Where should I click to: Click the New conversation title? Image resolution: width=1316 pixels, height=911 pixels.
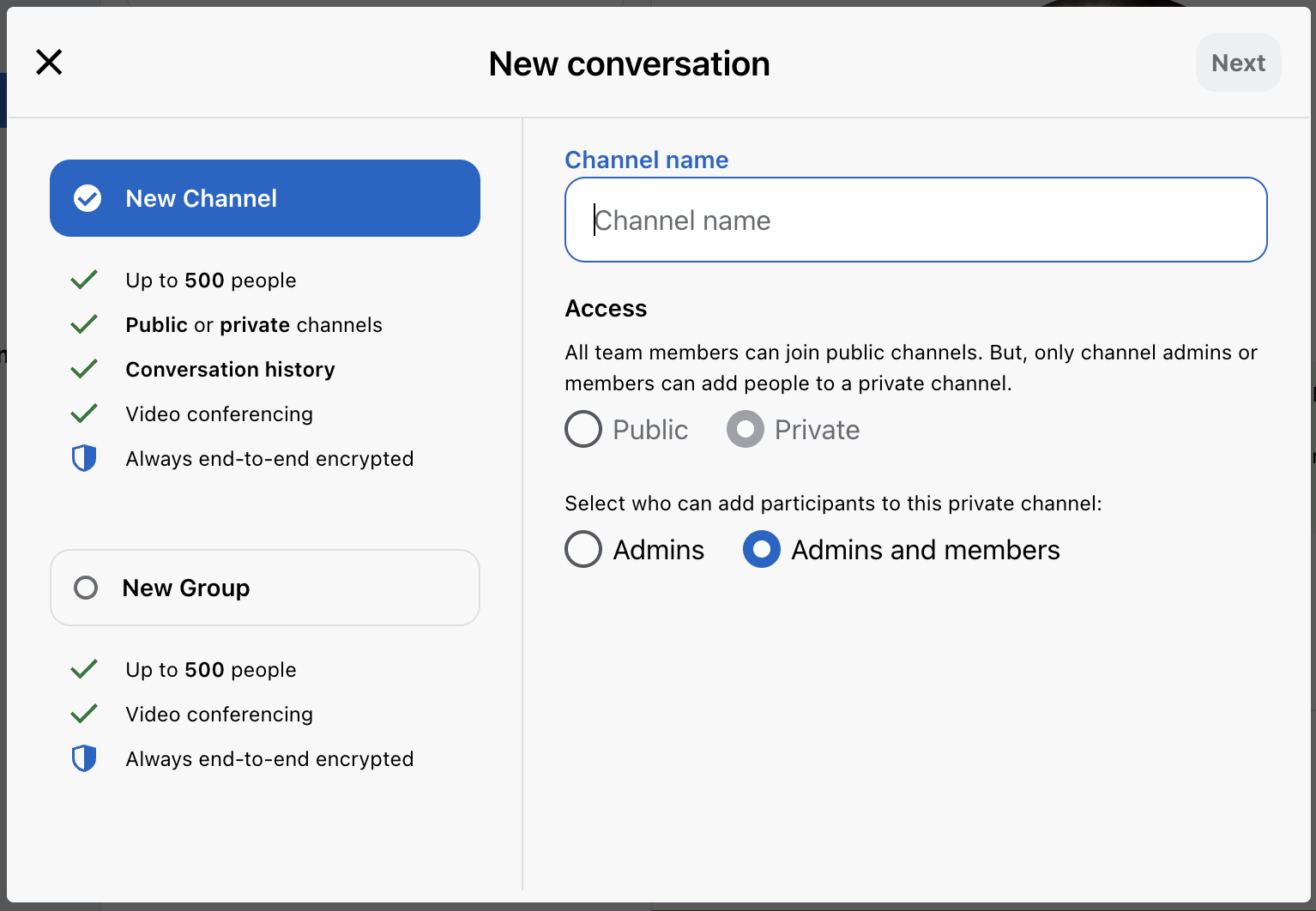tap(629, 63)
